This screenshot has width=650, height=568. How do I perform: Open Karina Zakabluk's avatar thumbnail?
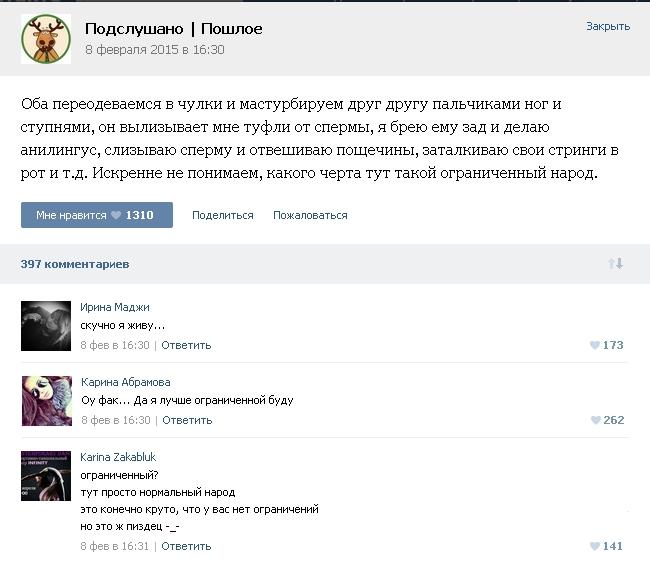[x=46, y=476]
